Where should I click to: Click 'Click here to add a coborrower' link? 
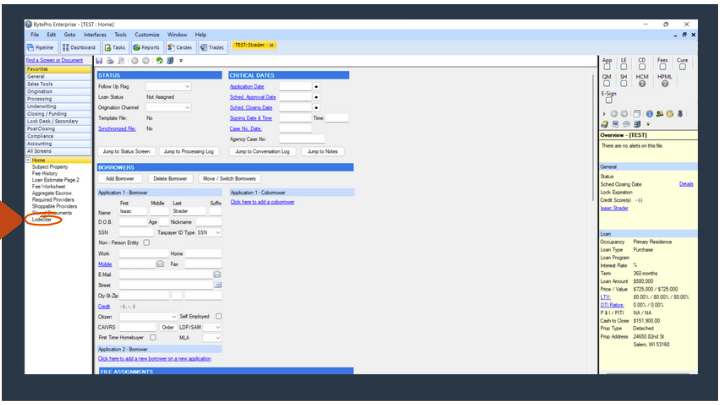[262, 202]
